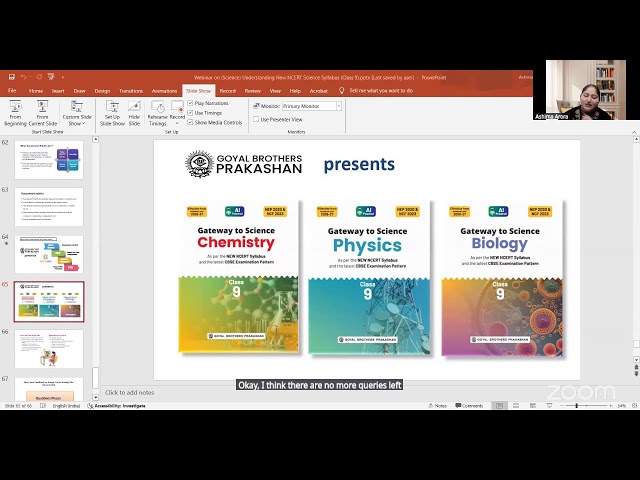Switch to the Record tab
The width and height of the screenshot is (640, 480).
227,91
